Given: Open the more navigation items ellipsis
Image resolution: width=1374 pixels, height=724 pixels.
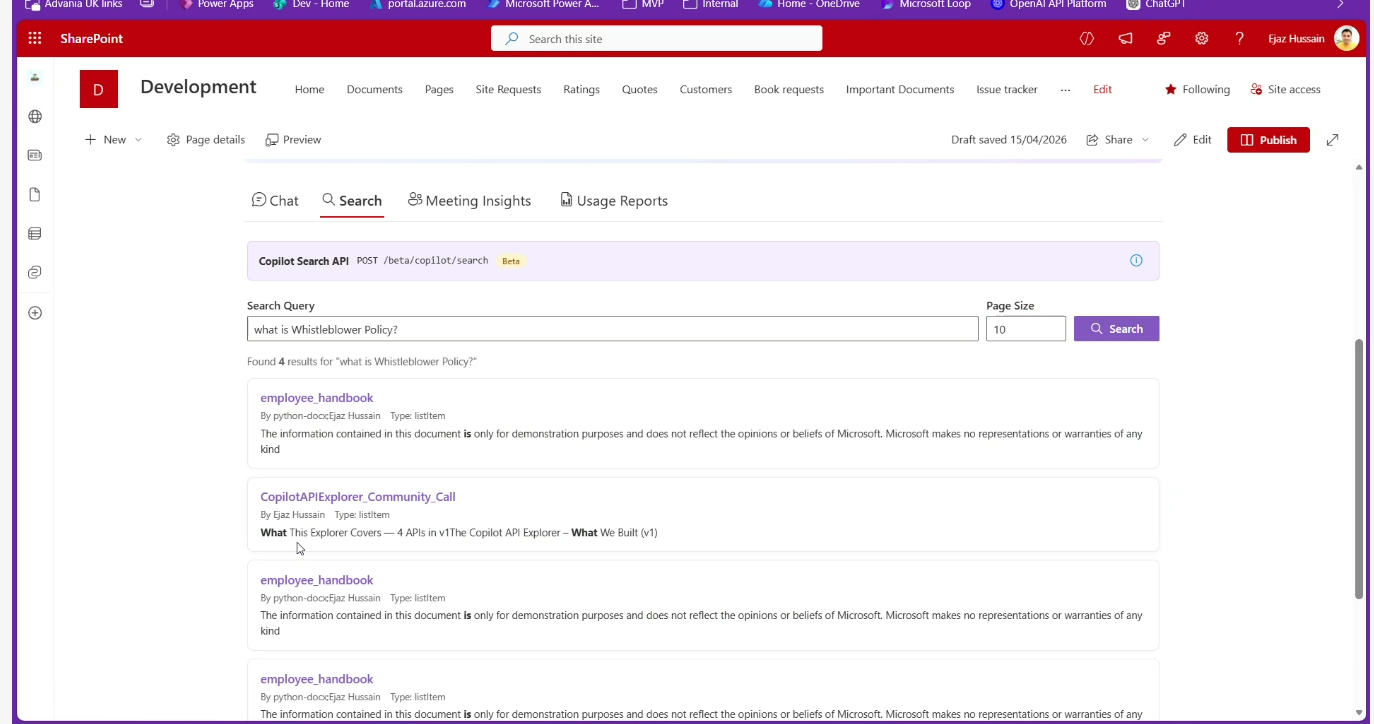Looking at the screenshot, I should click(1065, 90).
